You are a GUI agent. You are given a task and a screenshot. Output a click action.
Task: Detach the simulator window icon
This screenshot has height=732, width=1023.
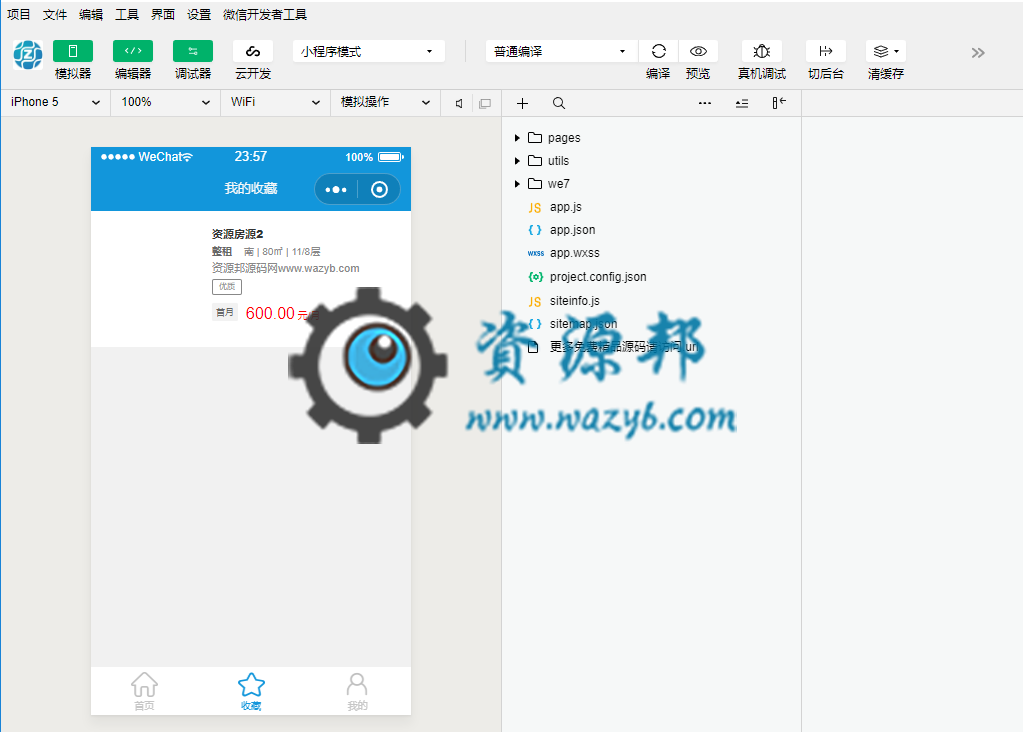[485, 103]
